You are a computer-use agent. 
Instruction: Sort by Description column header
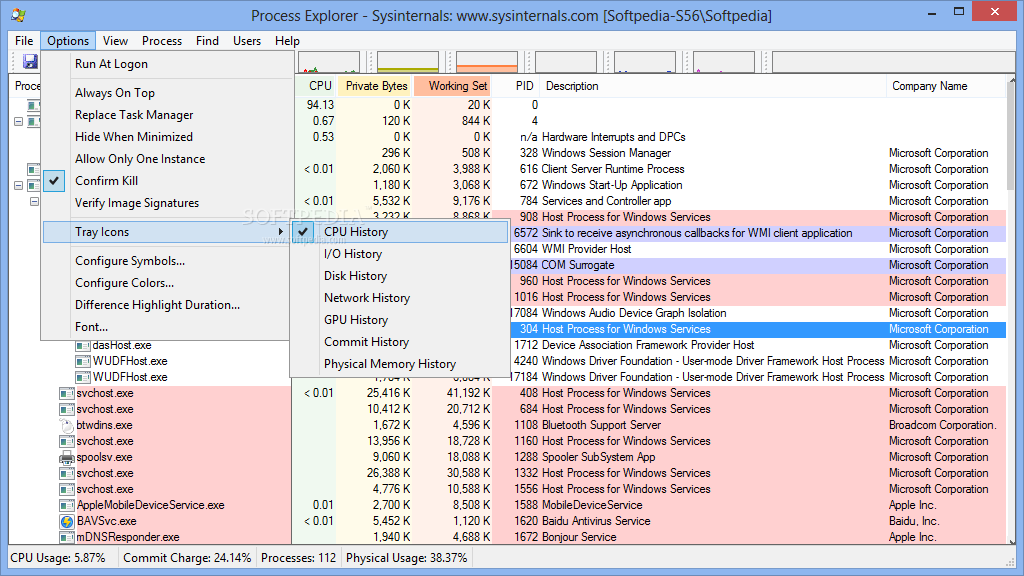click(x=713, y=86)
